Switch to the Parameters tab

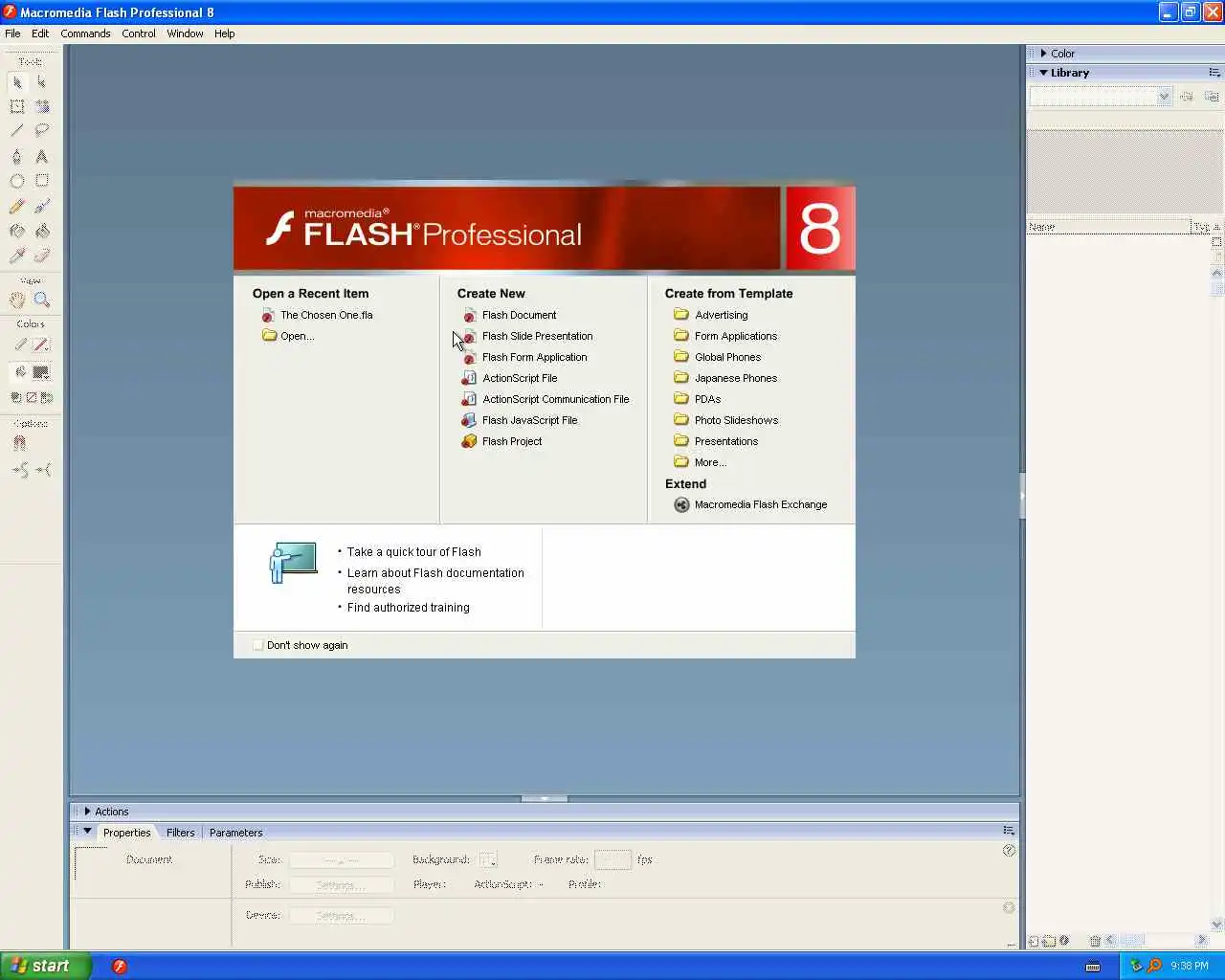click(235, 833)
